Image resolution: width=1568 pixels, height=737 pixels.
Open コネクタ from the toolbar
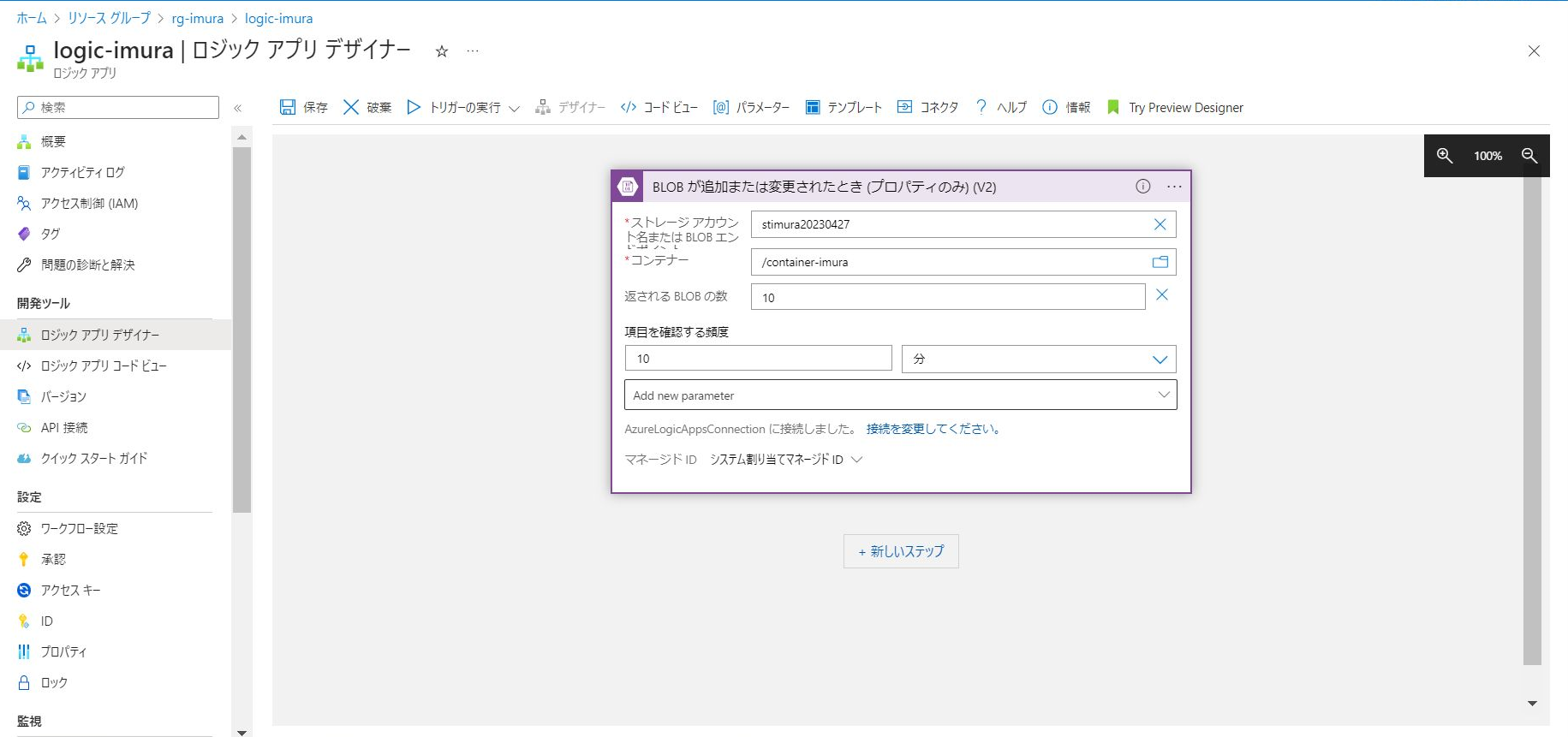click(927, 107)
